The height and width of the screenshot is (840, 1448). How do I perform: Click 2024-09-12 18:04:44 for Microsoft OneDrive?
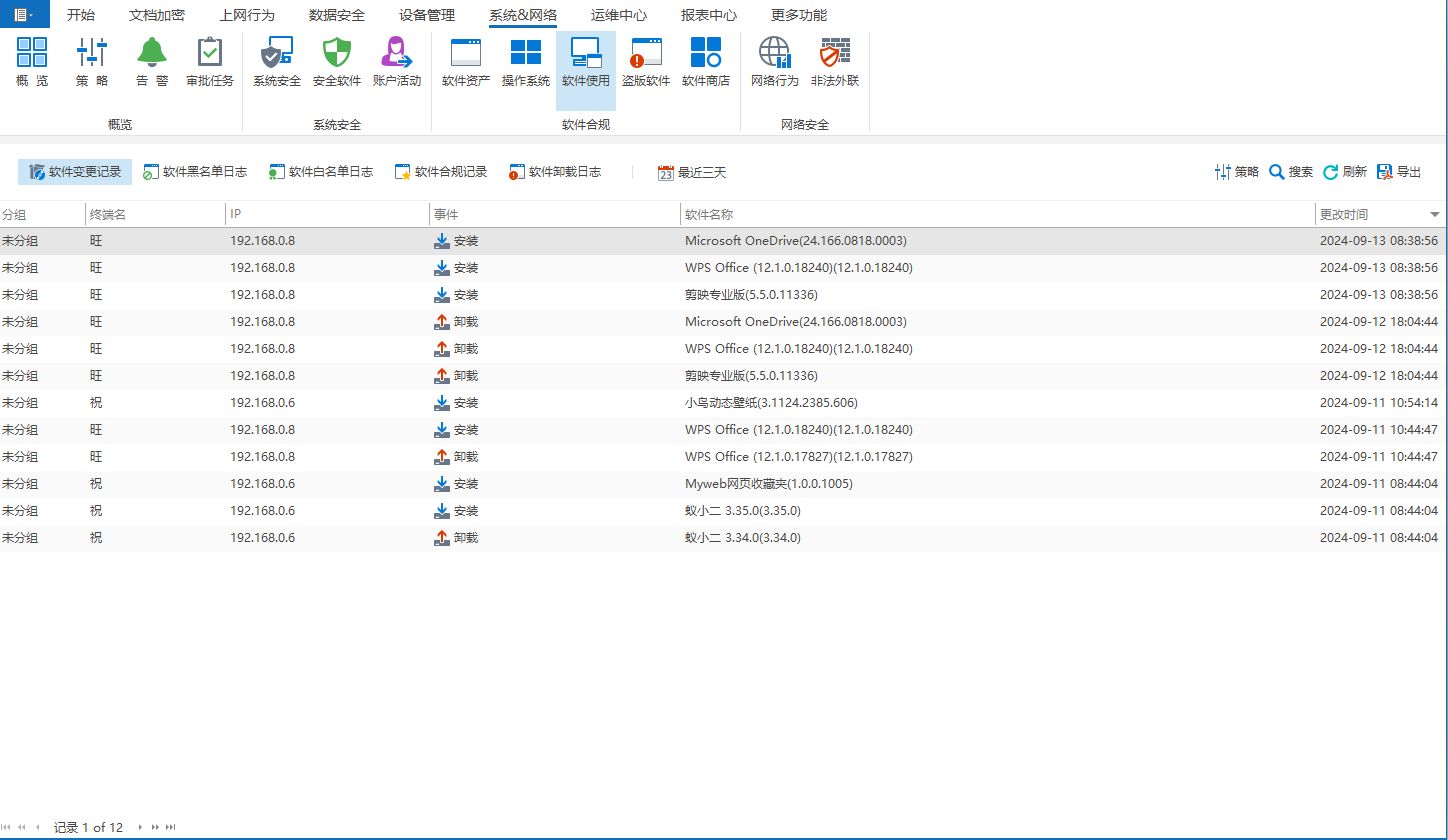coord(1379,322)
